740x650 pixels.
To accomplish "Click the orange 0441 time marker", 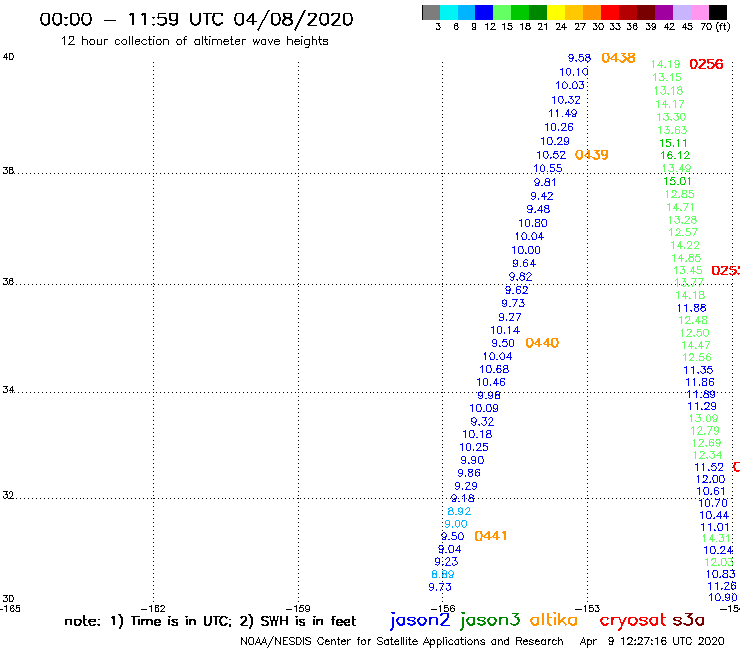I will tap(491, 536).
